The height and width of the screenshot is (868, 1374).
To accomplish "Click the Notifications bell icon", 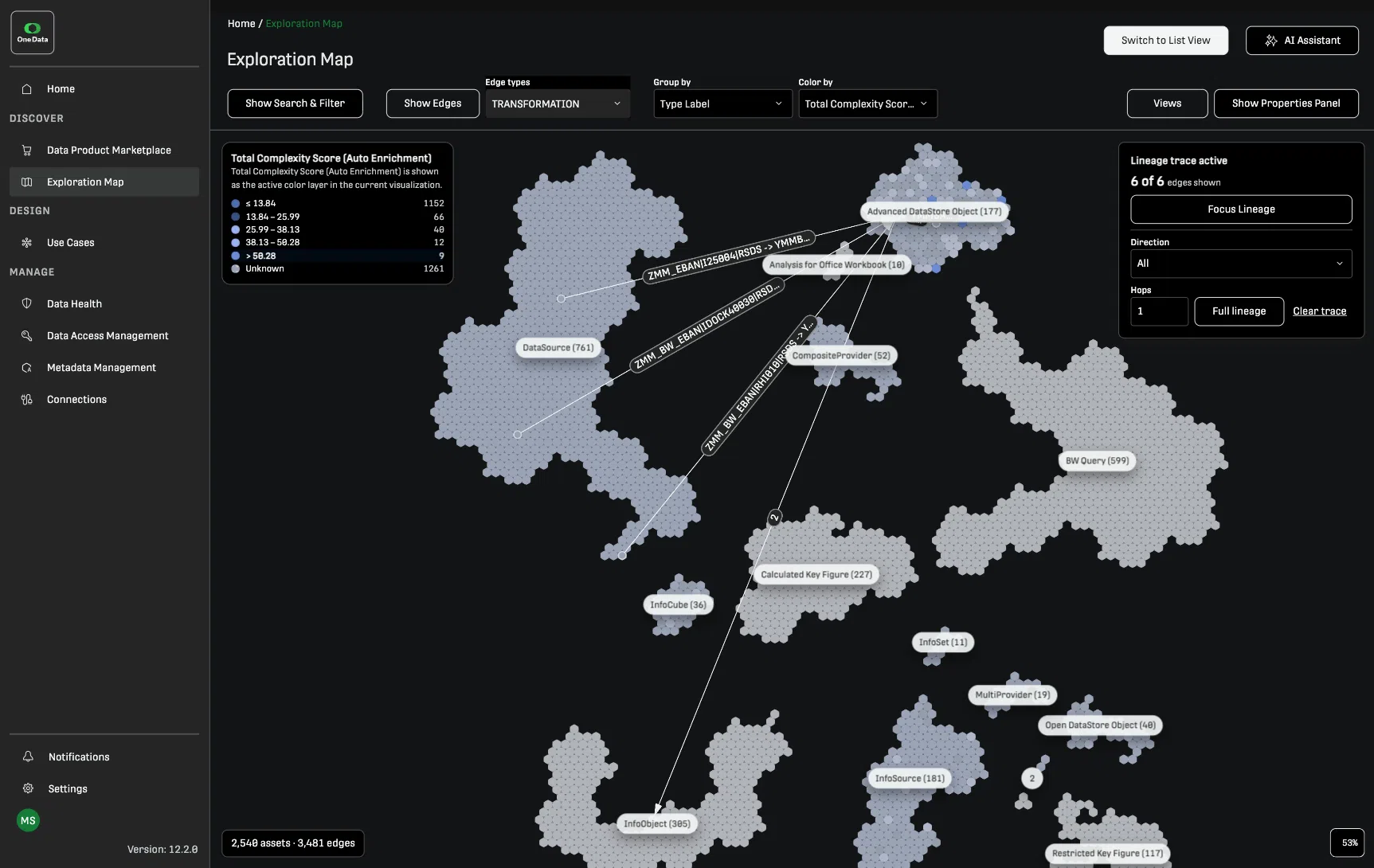I will (x=28, y=757).
